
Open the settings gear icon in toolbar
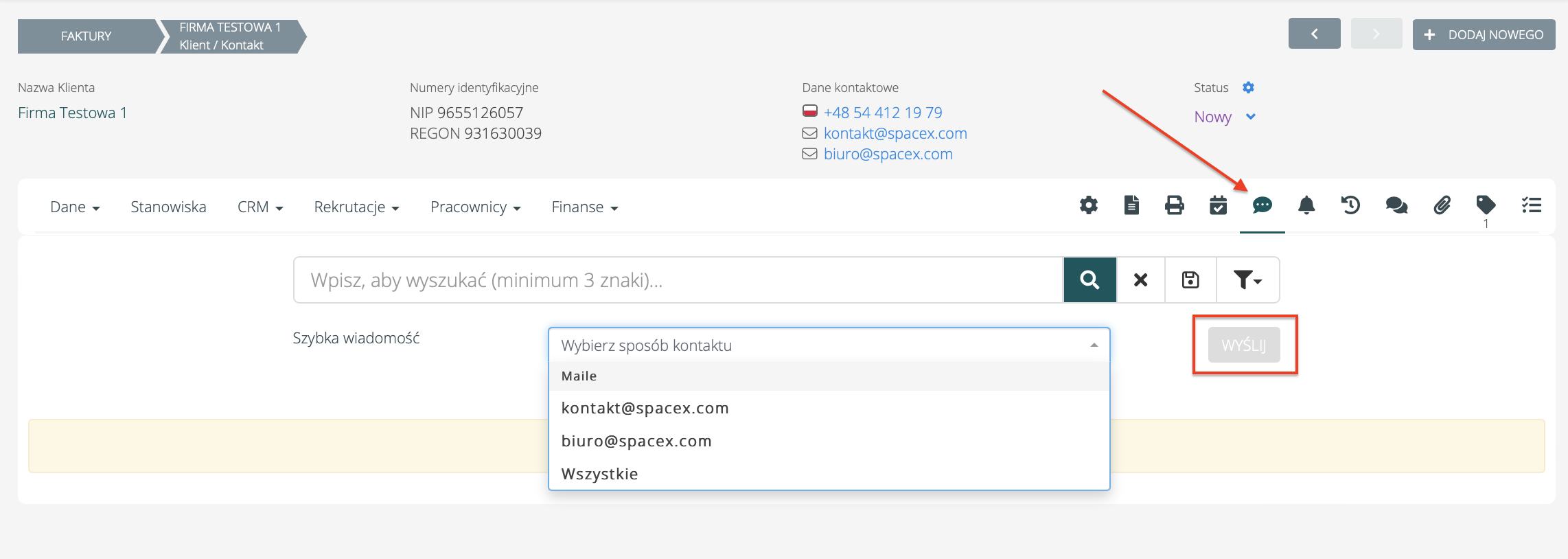click(1088, 205)
